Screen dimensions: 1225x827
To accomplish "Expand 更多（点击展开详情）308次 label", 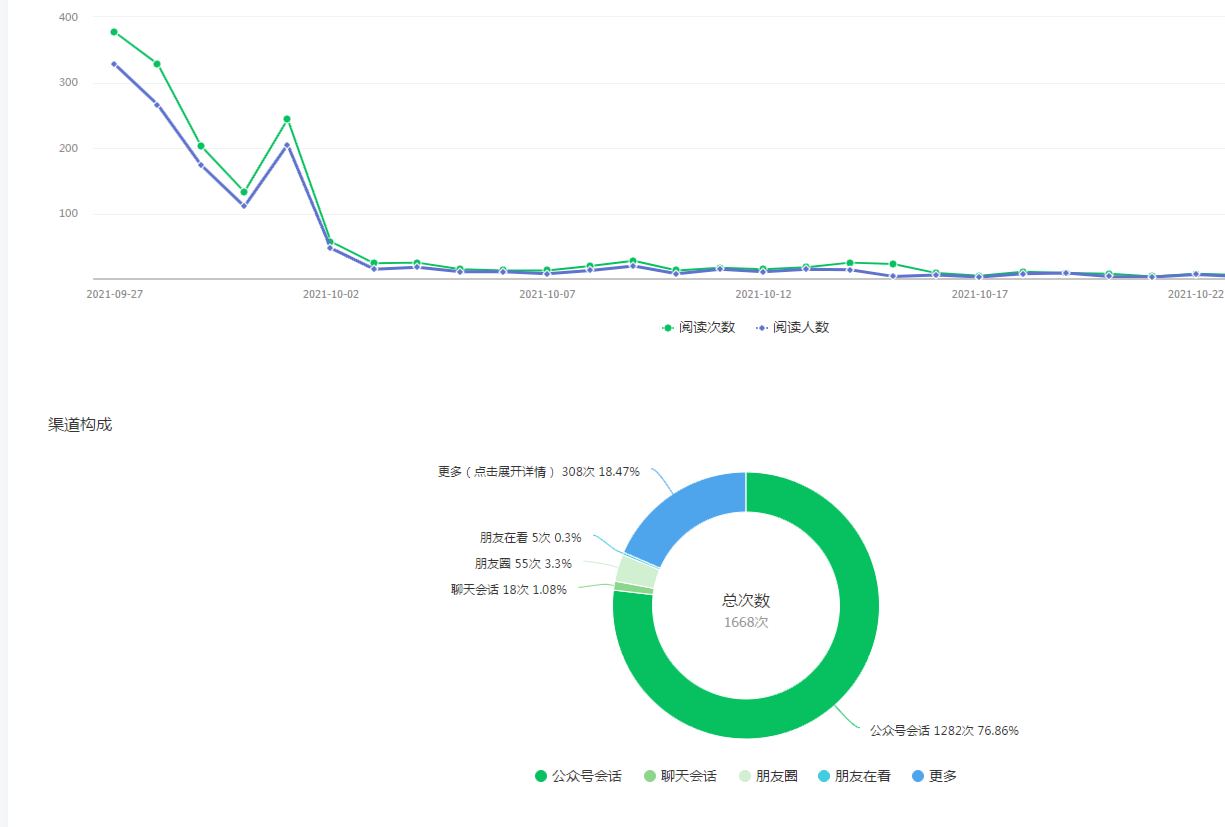I will [x=538, y=472].
